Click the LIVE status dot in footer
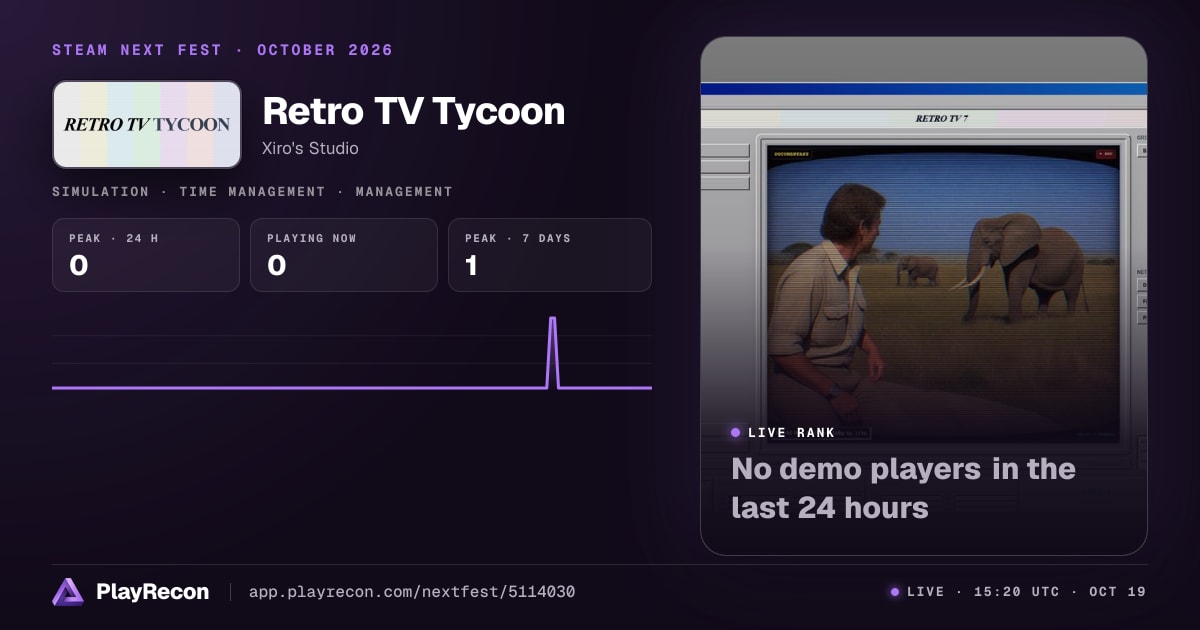Screen dimensions: 1200x630 click(895, 592)
